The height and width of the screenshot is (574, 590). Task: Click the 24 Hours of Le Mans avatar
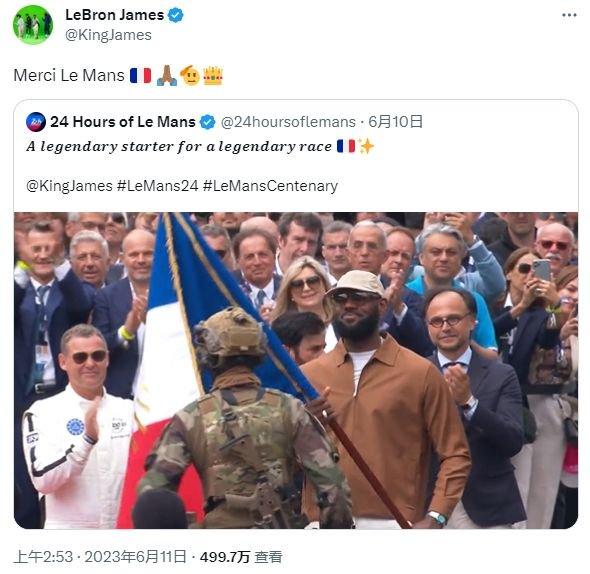(36, 122)
